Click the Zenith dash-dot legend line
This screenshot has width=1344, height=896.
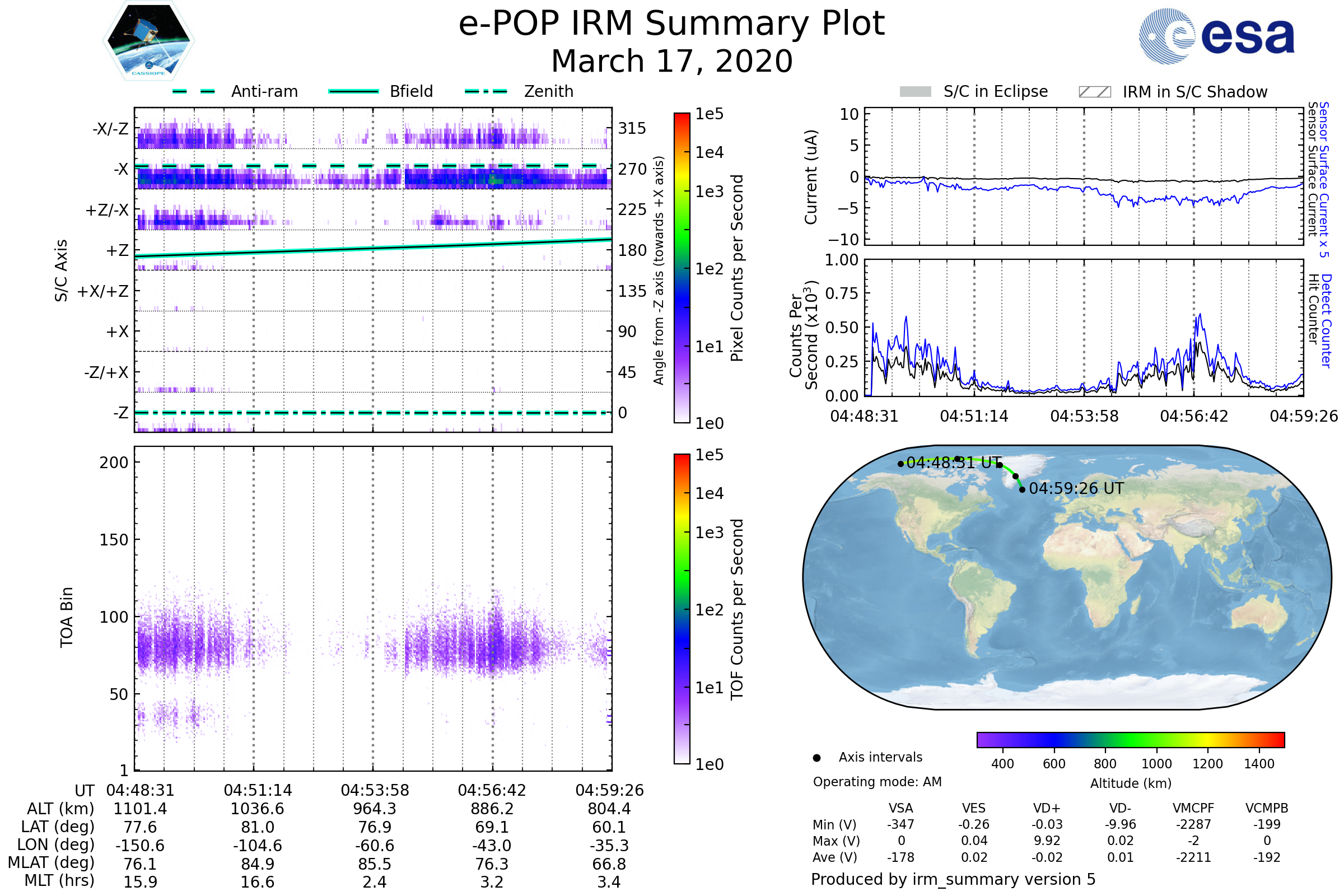(486, 91)
